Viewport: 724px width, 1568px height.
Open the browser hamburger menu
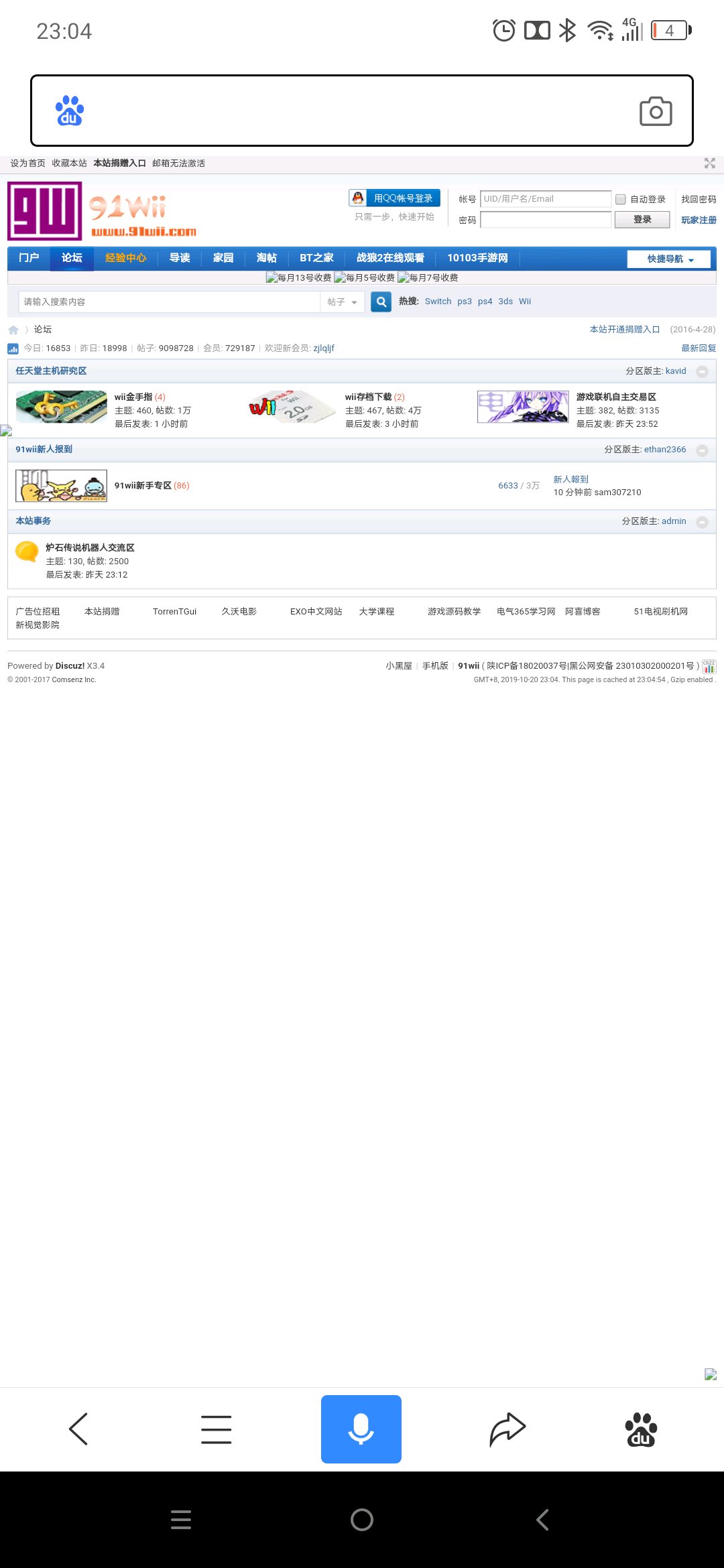[x=216, y=1429]
